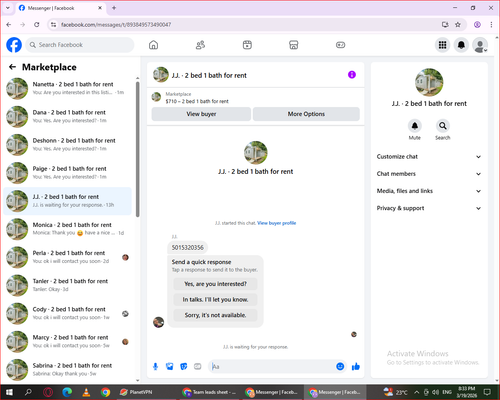500x400 pixels.
Task: Open the View buyer profile link
Action: 277,223
